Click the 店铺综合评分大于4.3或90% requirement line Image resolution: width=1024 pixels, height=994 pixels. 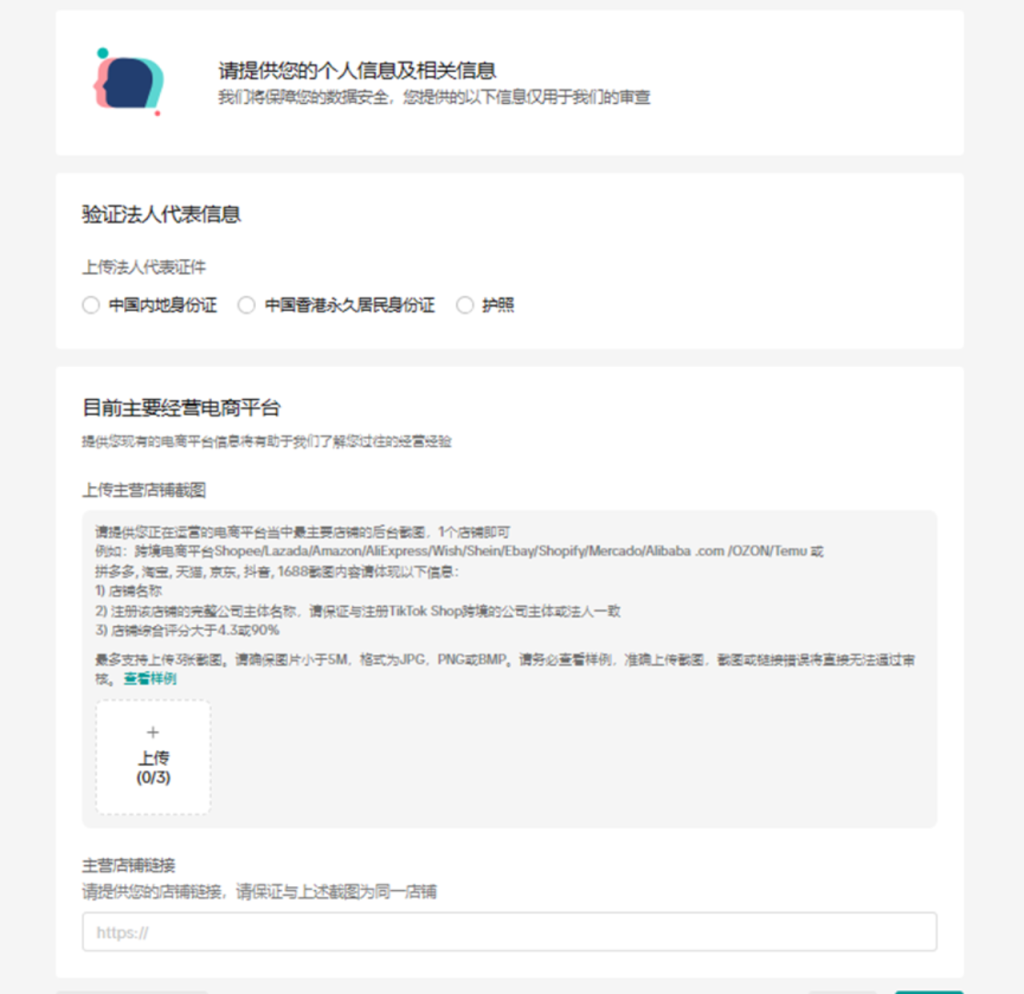187,630
